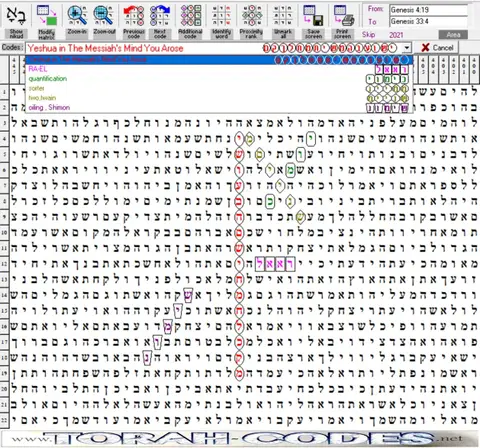The image size is (480, 448).
Task: Go to the Previous code
Action: pyautogui.click(x=134, y=21)
